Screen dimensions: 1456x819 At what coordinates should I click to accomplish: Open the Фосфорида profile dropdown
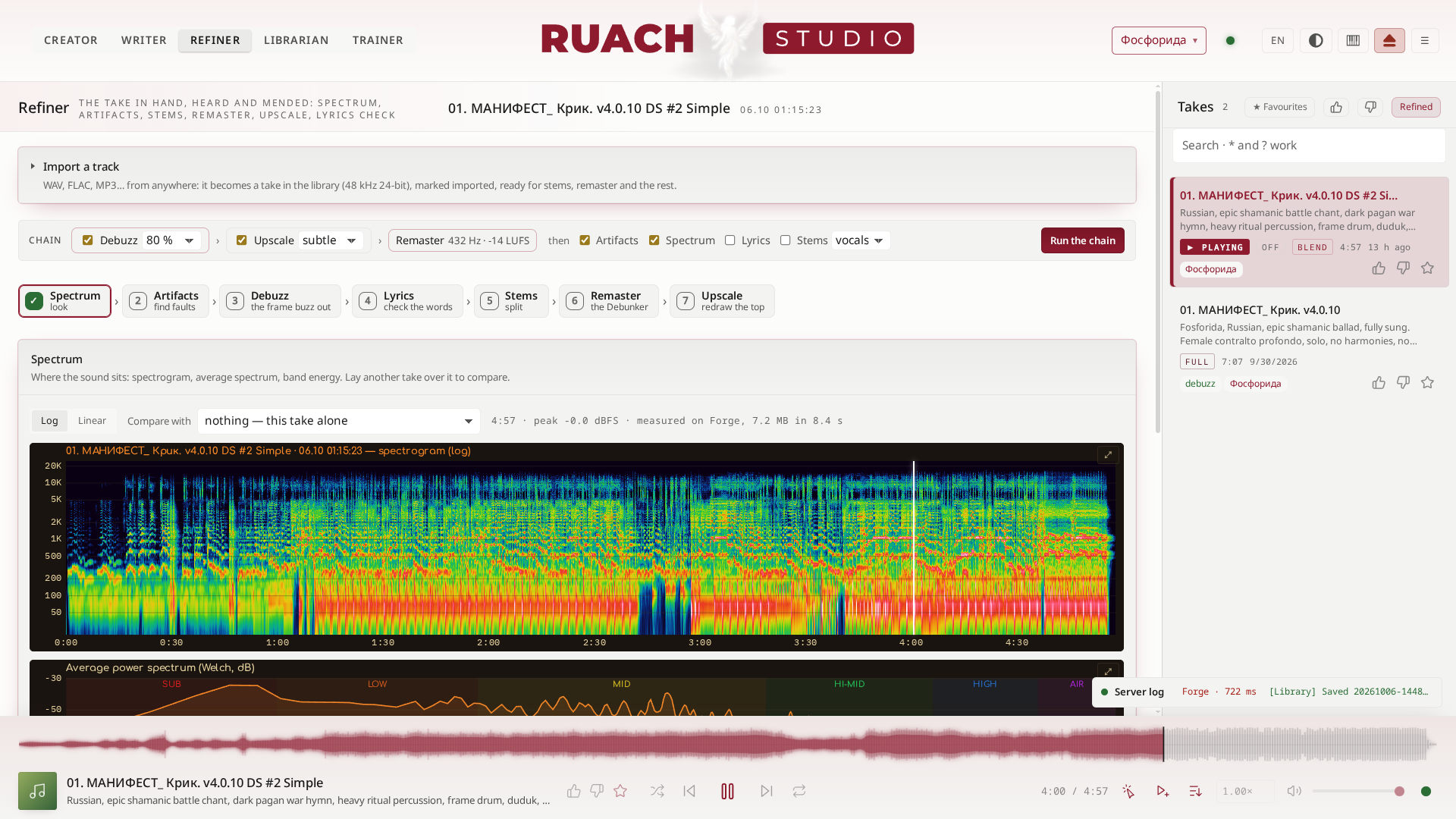point(1159,40)
